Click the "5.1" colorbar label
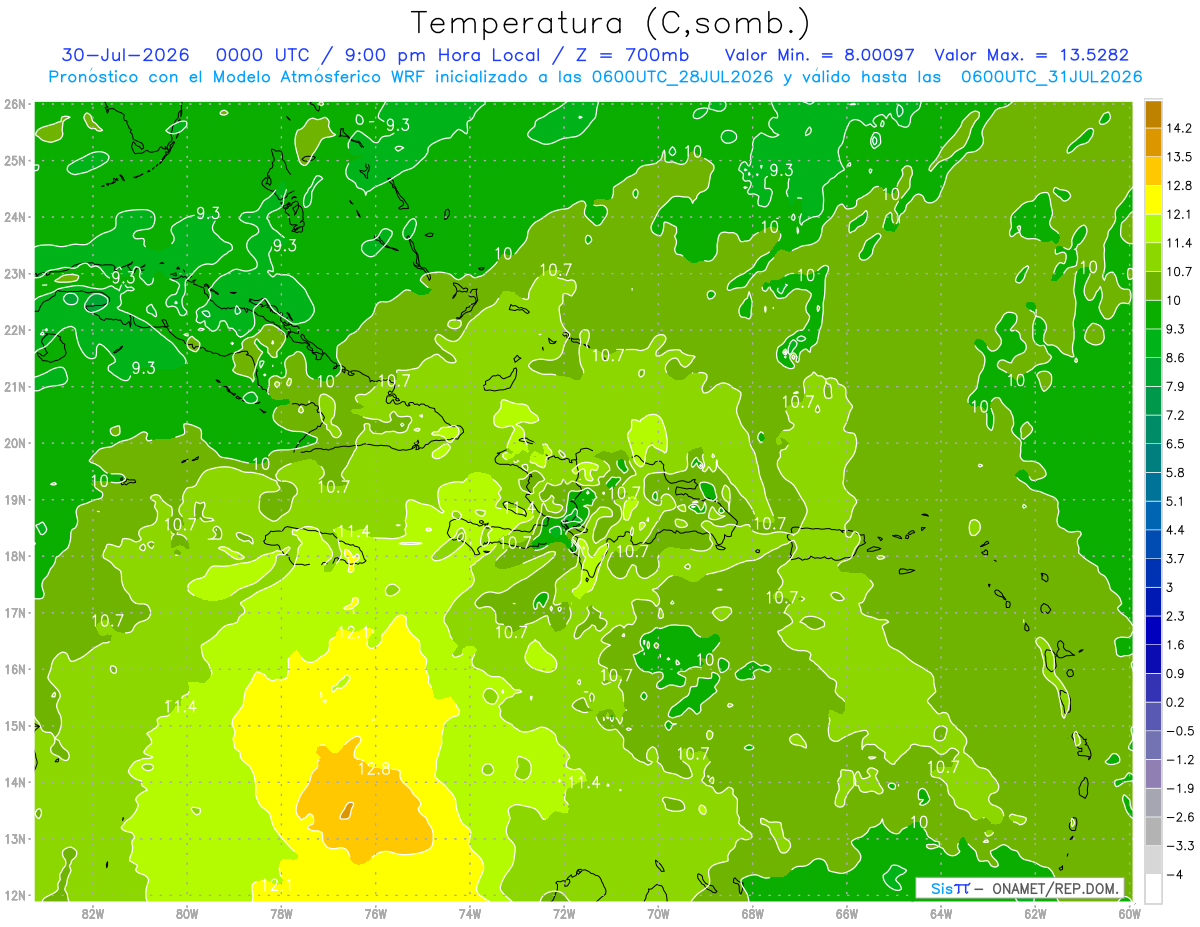Image resolution: width=1200 pixels, height=927 pixels. (x=1175, y=501)
